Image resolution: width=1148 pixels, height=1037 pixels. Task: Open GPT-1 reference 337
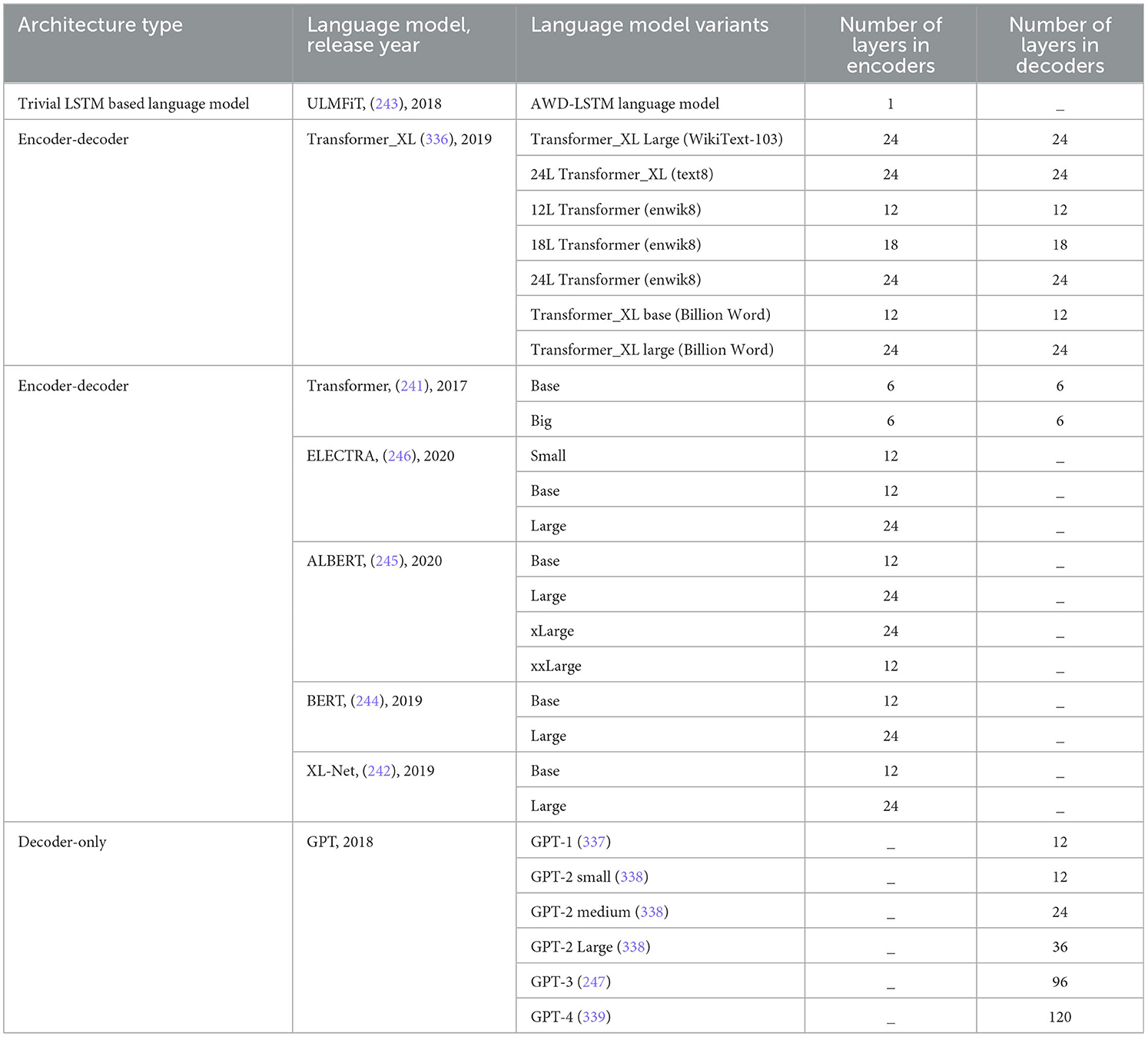[594, 842]
